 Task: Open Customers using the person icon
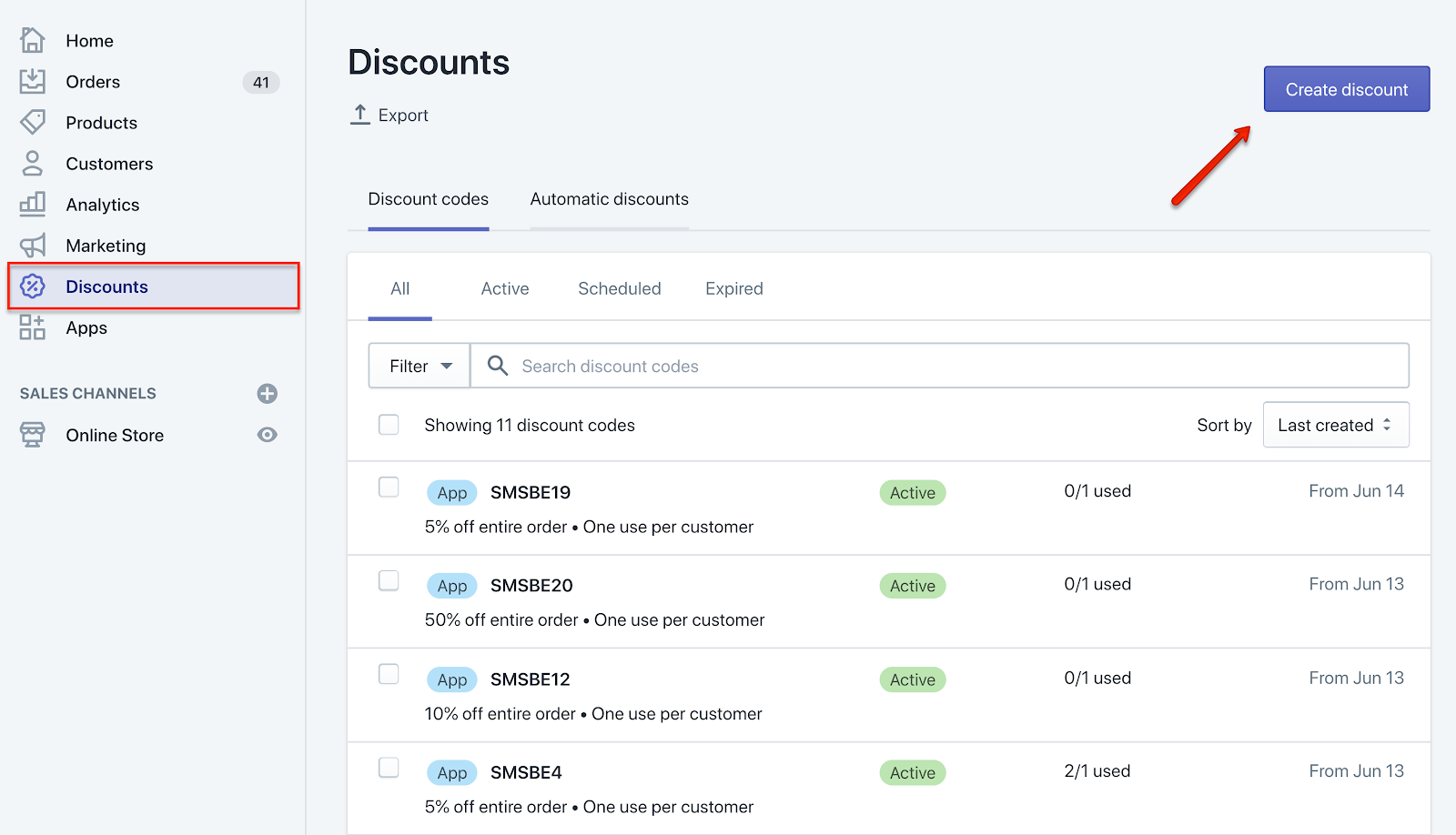coord(32,163)
